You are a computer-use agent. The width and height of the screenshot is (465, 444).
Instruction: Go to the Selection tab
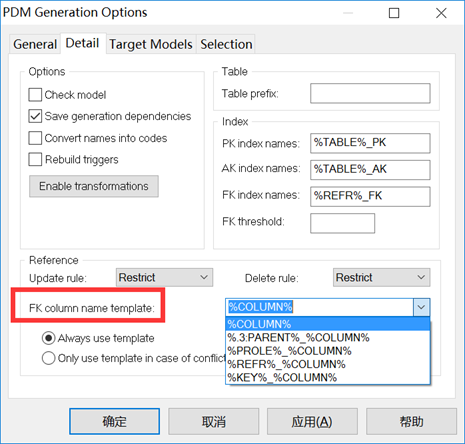(x=226, y=44)
